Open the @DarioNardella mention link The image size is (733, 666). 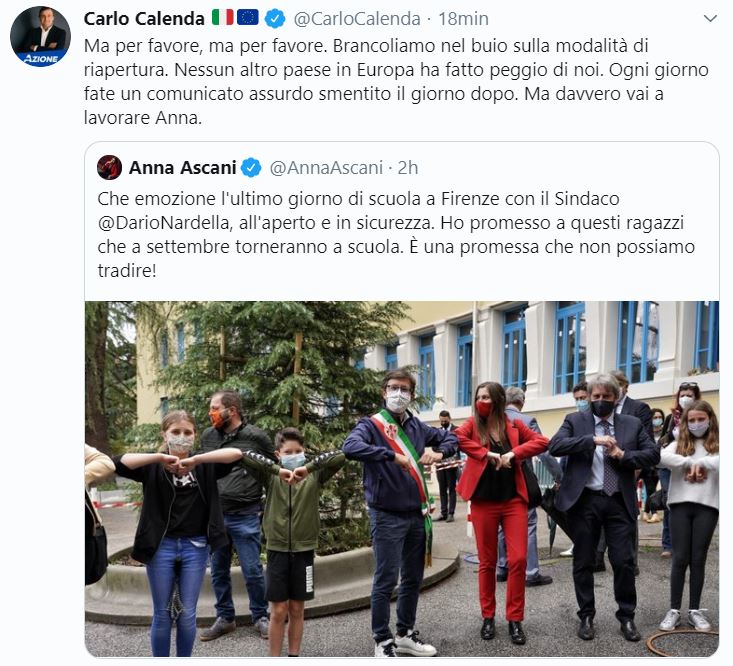click(165, 223)
